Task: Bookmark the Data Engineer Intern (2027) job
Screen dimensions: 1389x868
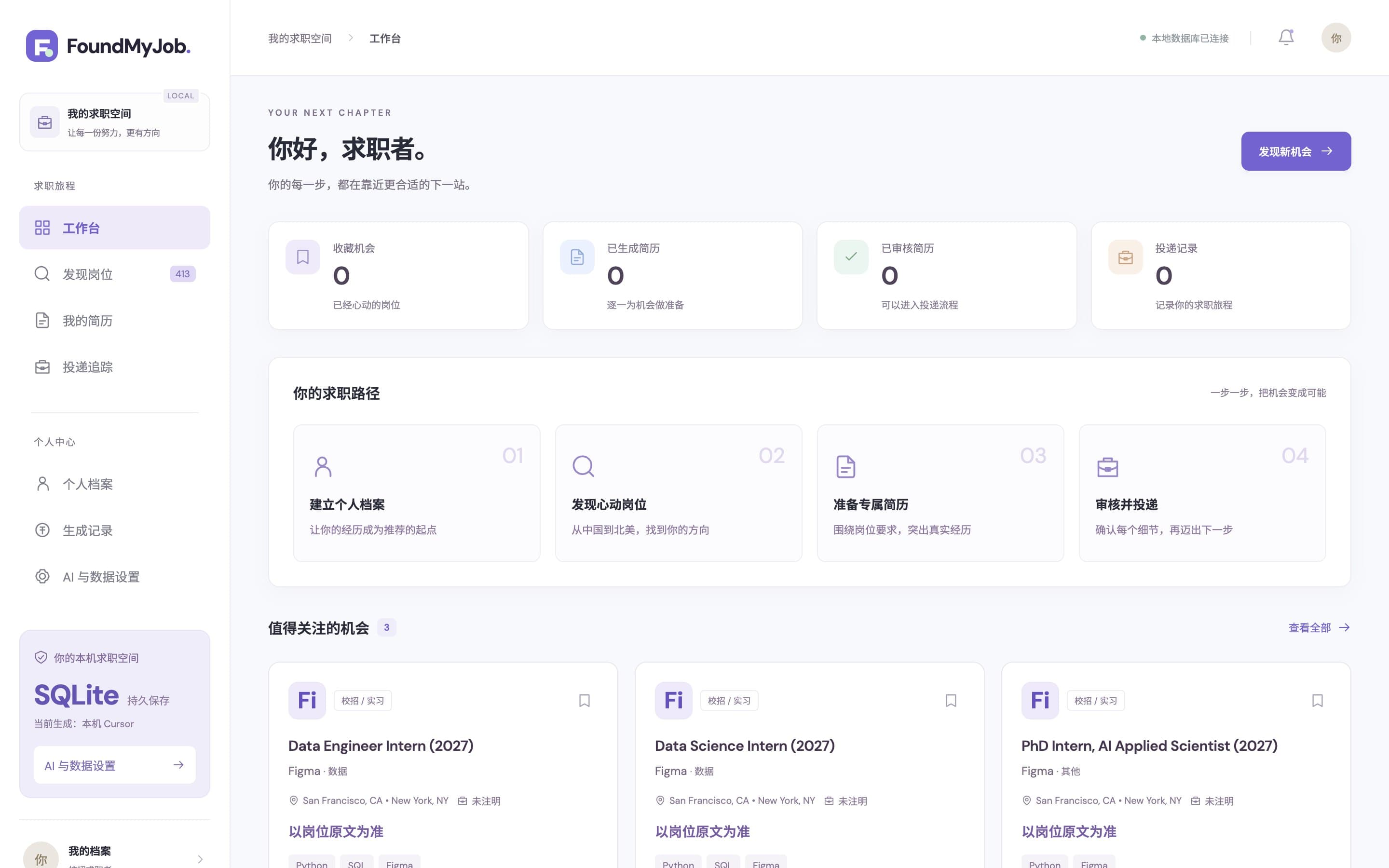Action: pos(585,700)
